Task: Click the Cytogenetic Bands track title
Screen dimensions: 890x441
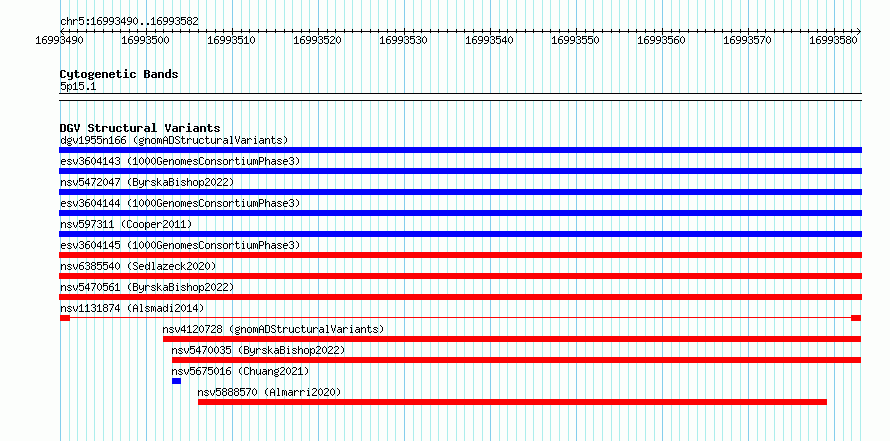Action: 119,74
